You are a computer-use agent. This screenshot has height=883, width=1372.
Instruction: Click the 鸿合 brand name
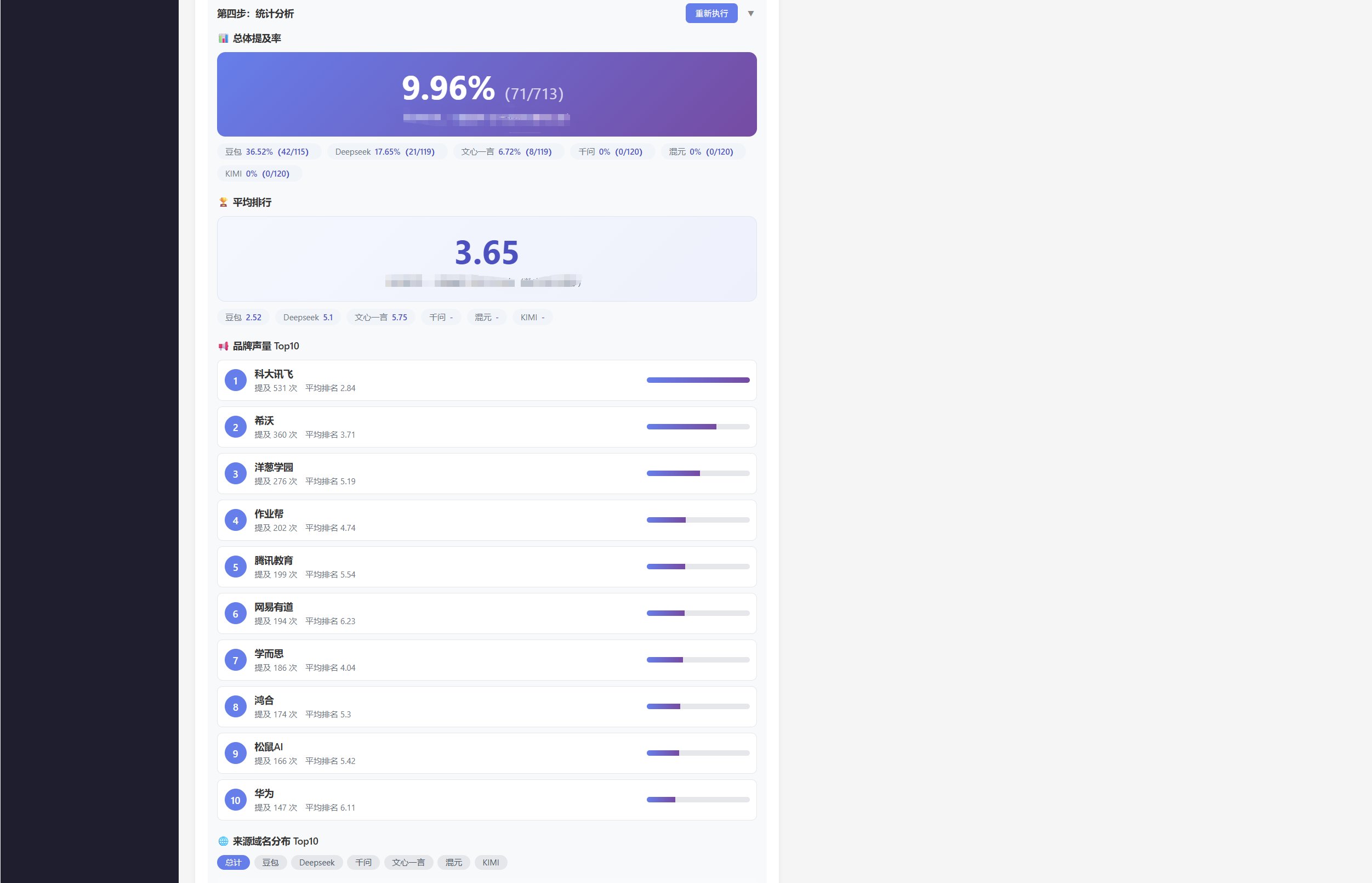(264, 700)
